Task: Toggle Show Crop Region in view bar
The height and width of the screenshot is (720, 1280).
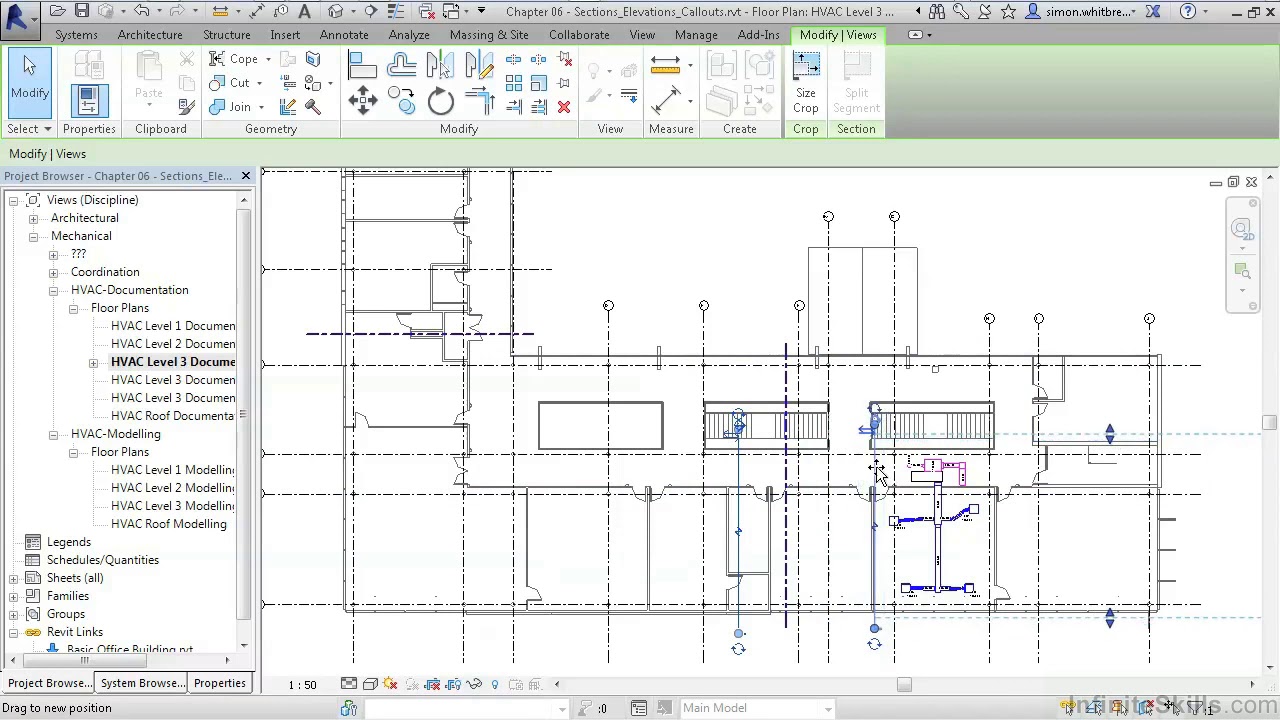Action: click(453, 684)
